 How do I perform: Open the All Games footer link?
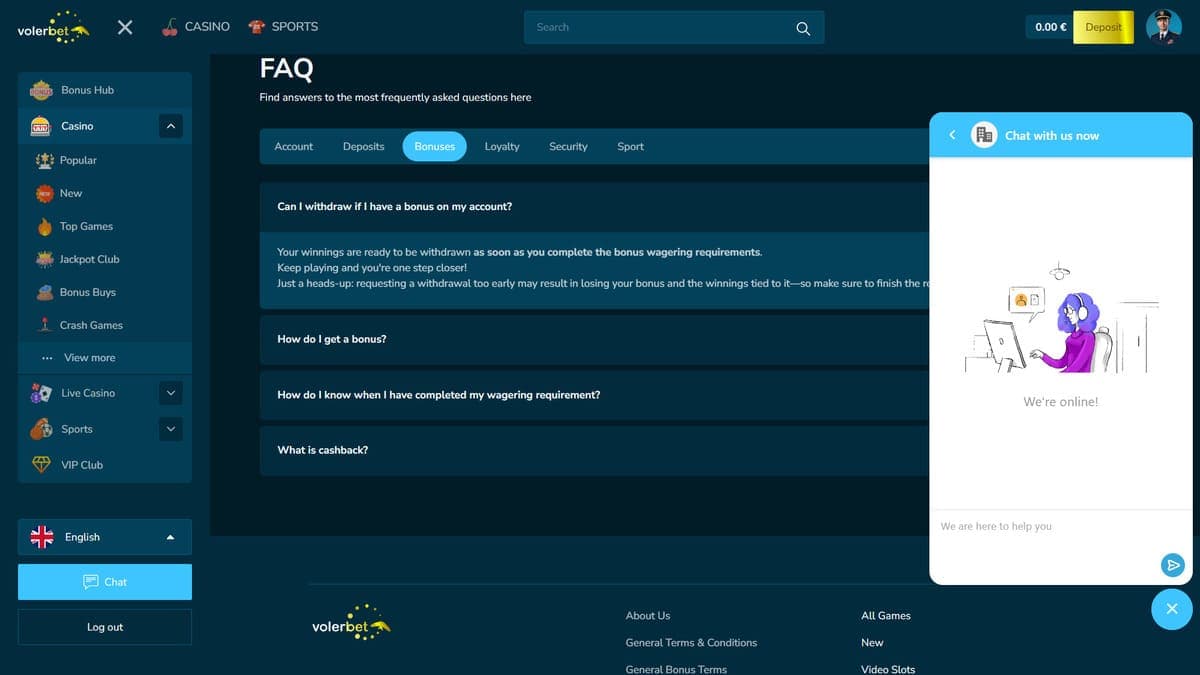886,616
